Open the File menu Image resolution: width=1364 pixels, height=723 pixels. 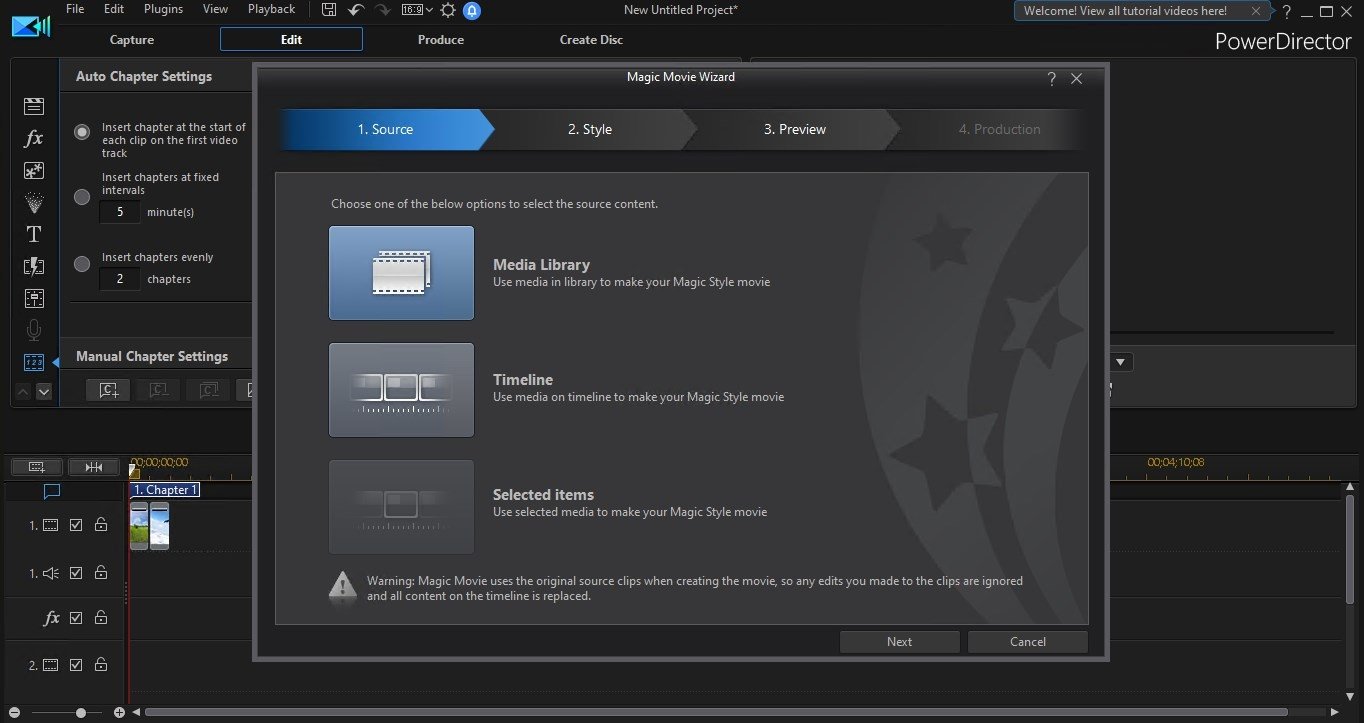pos(75,9)
